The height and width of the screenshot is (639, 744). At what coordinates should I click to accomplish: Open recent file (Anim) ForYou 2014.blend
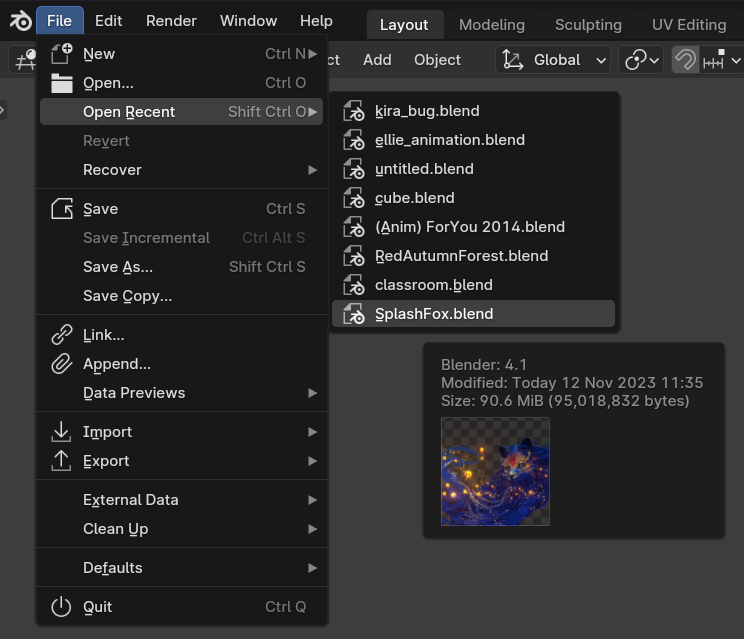pyautogui.click(x=474, y=227)
